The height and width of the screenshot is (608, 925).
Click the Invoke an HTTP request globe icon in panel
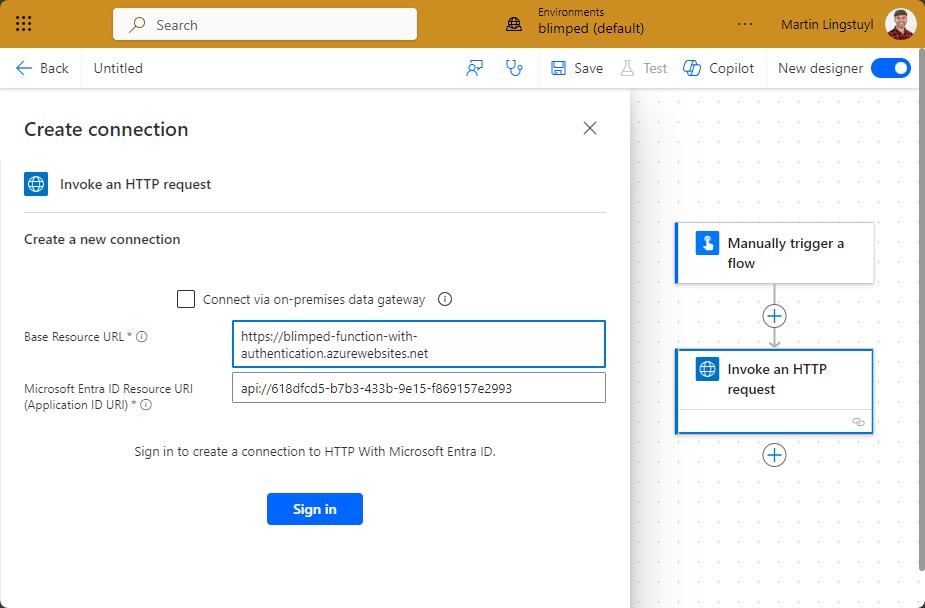tap(36, 184)
